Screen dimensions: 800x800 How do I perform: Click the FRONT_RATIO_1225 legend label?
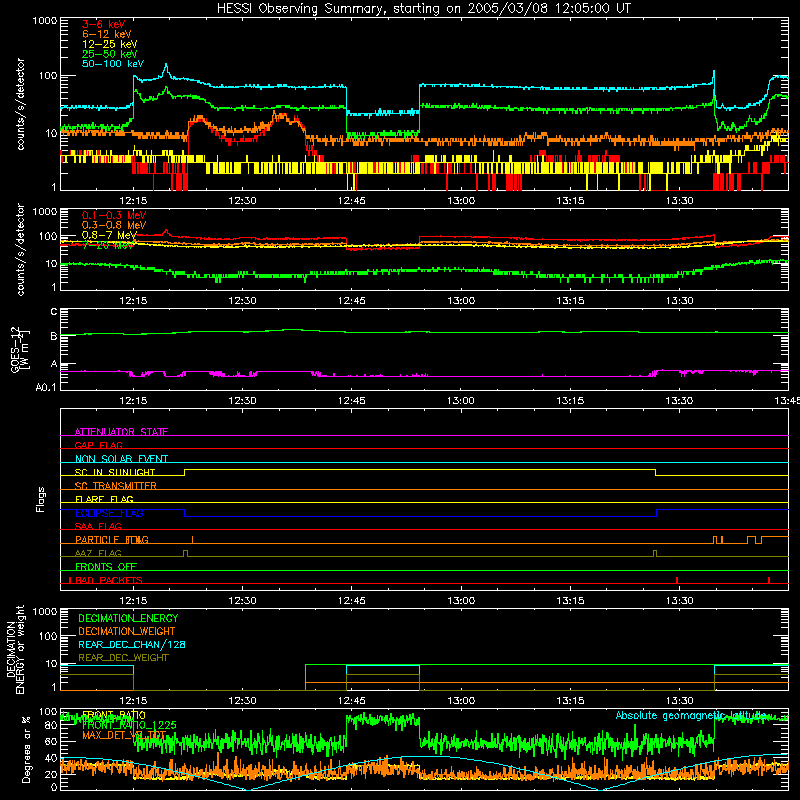pos(129,725)
